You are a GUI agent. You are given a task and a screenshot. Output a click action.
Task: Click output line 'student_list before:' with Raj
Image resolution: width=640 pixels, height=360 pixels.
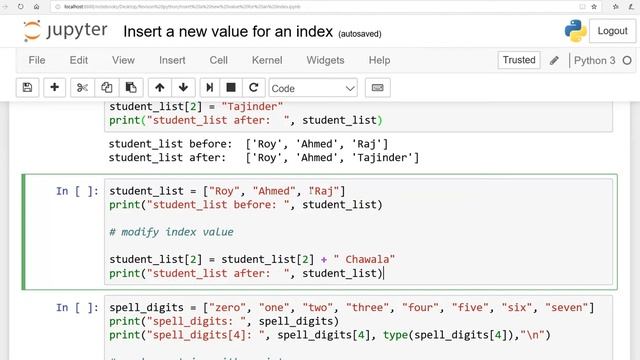tap(248, 144)
